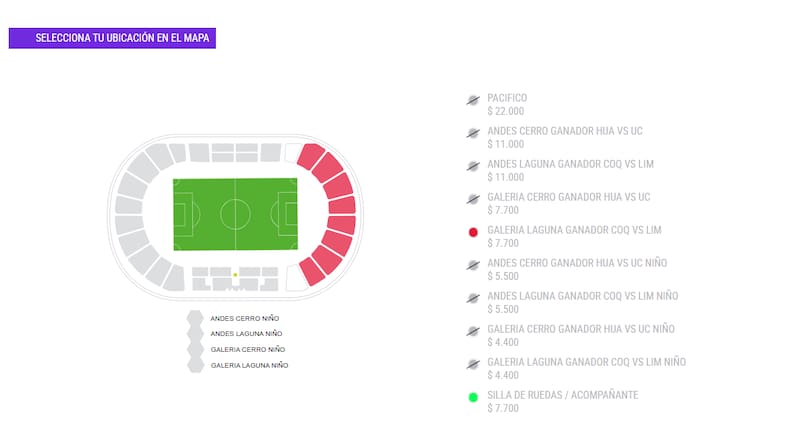Select Galeria Laguna Ganador COQ vs LIM option
This screenshot has height=443, width=800.
pyautogui.click(x=574, y=230)
